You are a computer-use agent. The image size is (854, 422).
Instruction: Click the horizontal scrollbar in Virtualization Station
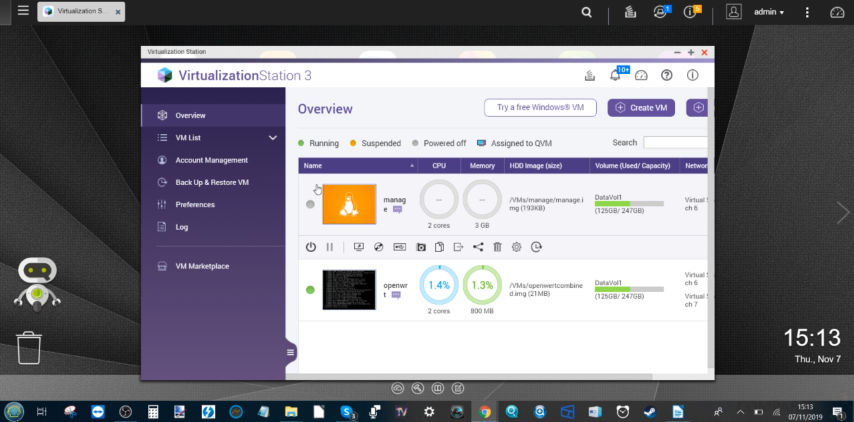click(x=468, y=376)
